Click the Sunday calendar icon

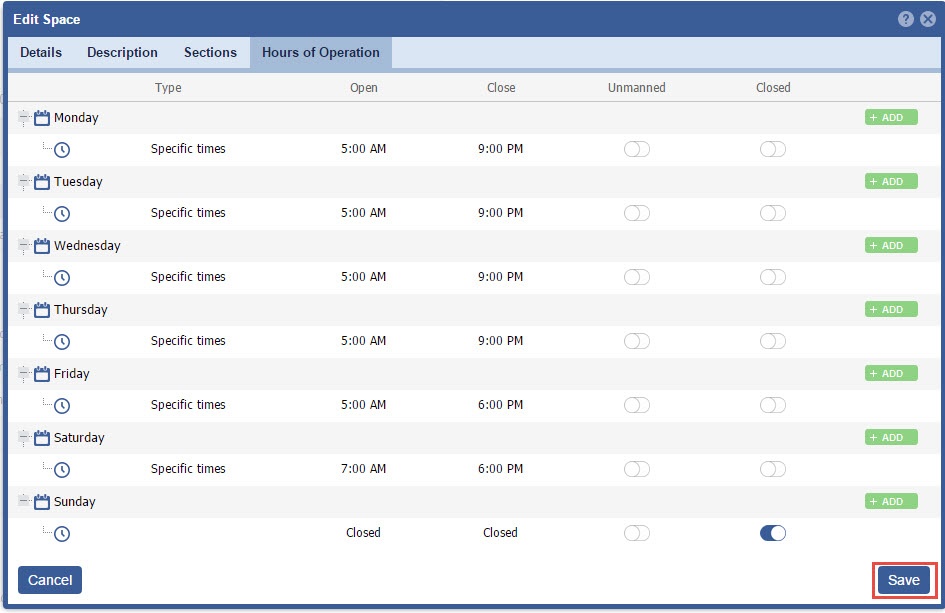click(42, 502)
